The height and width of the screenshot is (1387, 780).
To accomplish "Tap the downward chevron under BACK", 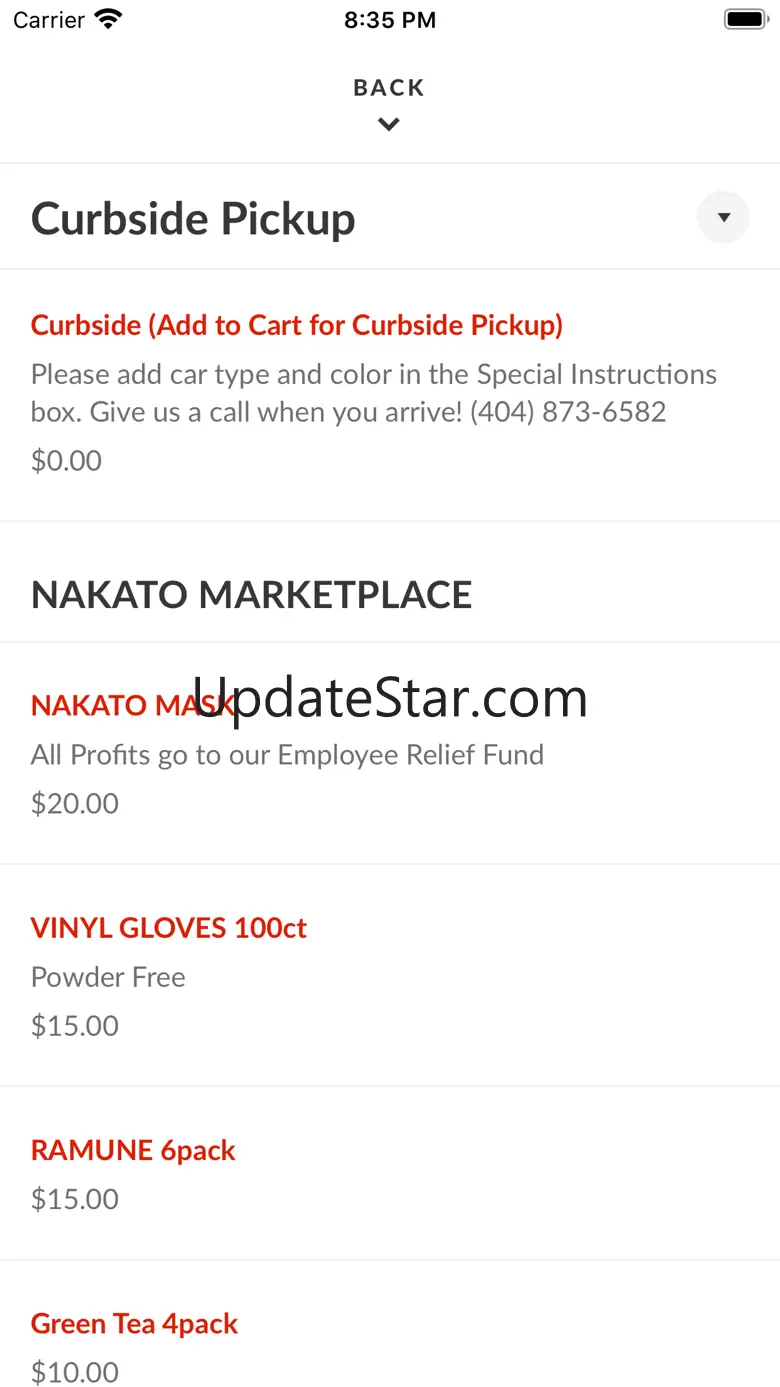I will [x=389, y=125].
